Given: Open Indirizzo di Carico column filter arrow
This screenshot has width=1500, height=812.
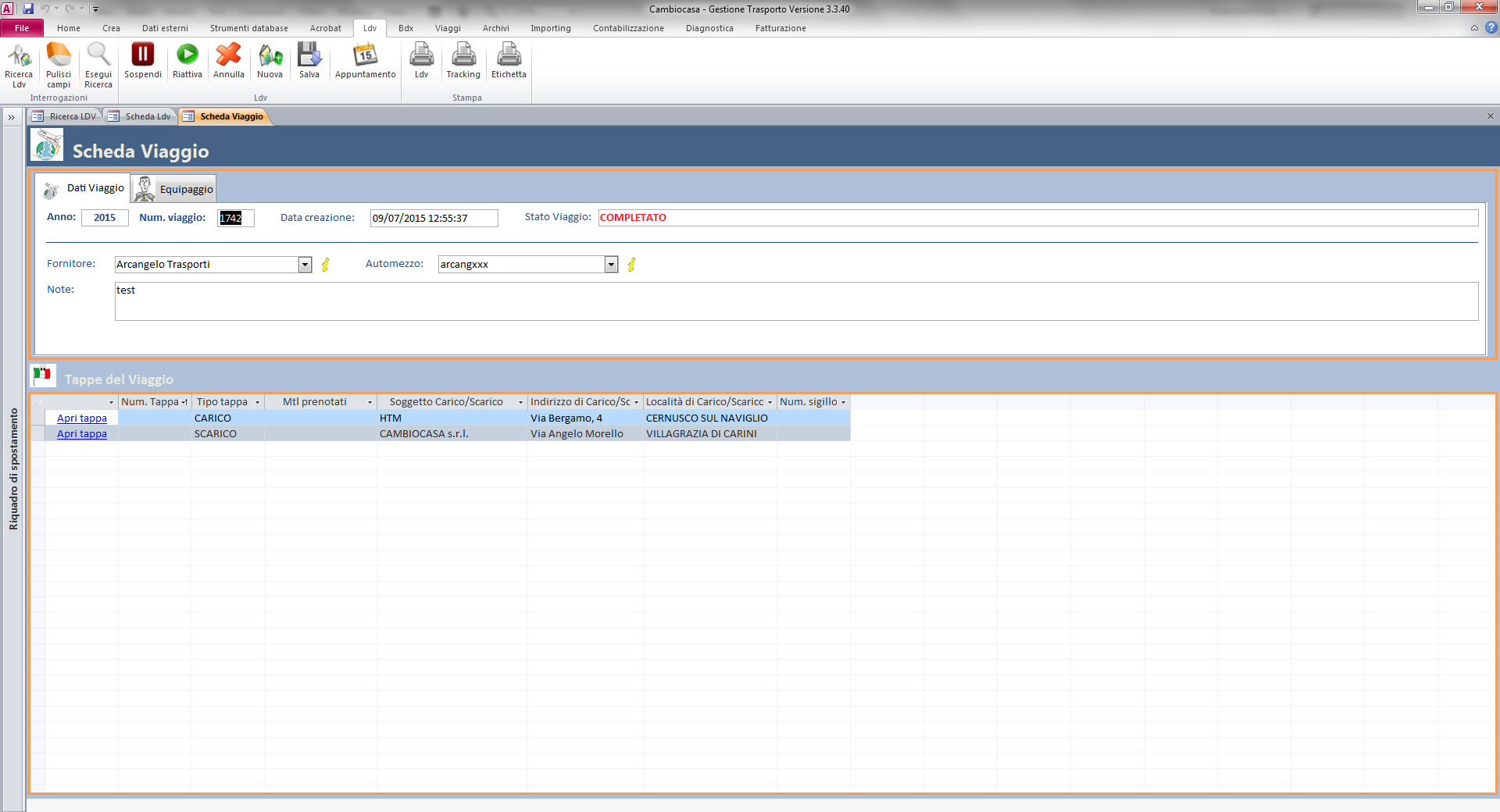Looking at the screenshot, I should [x=636, y=402].
